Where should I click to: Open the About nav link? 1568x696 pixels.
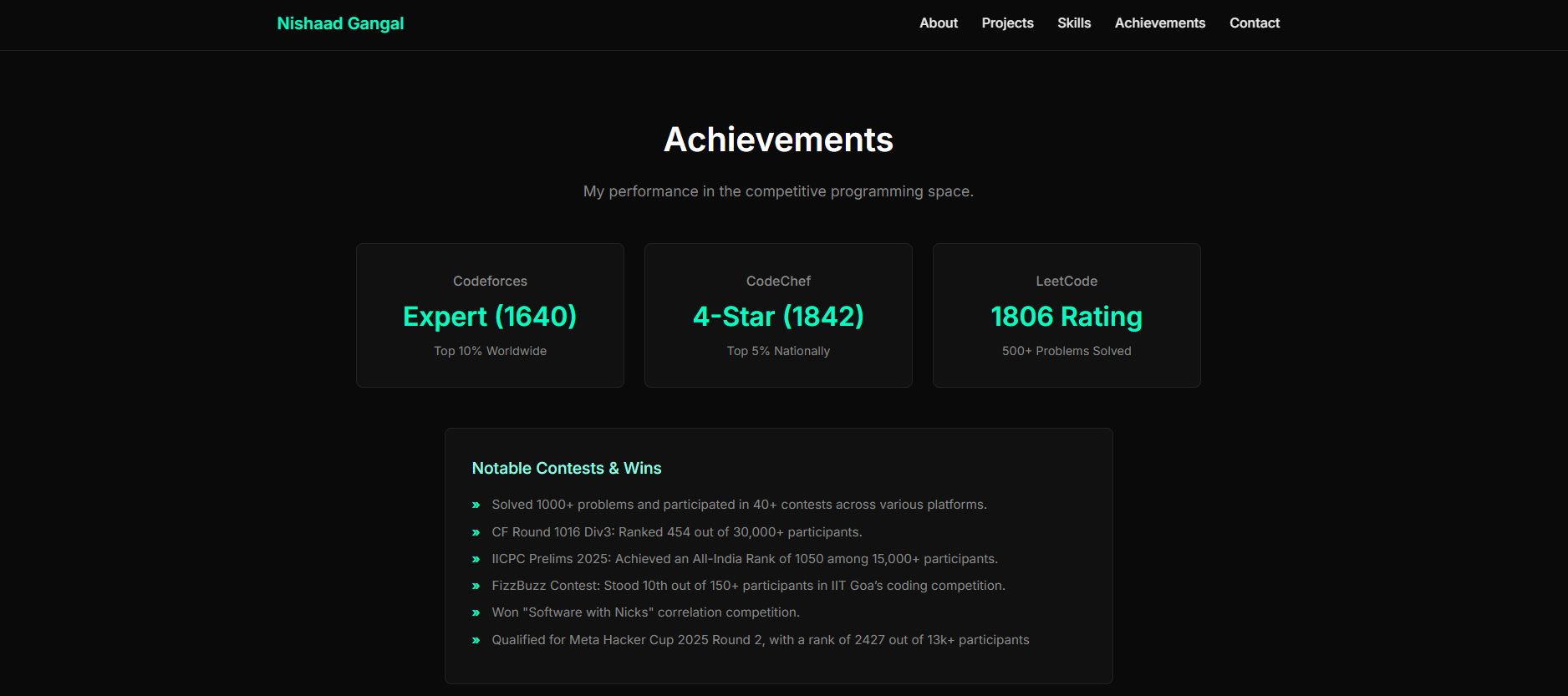[939, 23]
